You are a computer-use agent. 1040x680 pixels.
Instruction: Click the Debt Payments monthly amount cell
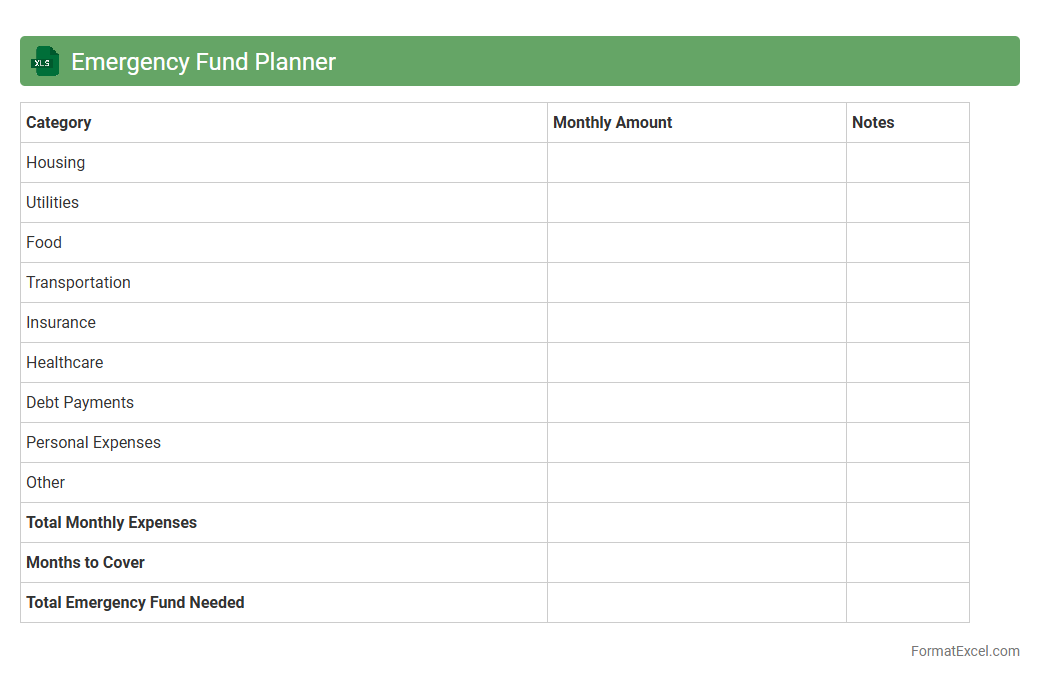click(x=696, y=403)
